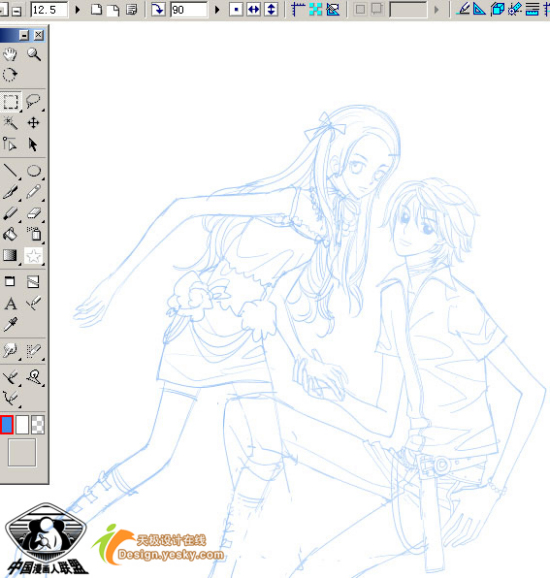
Task: Click the actual-size page icon
Action: [114, 10]
